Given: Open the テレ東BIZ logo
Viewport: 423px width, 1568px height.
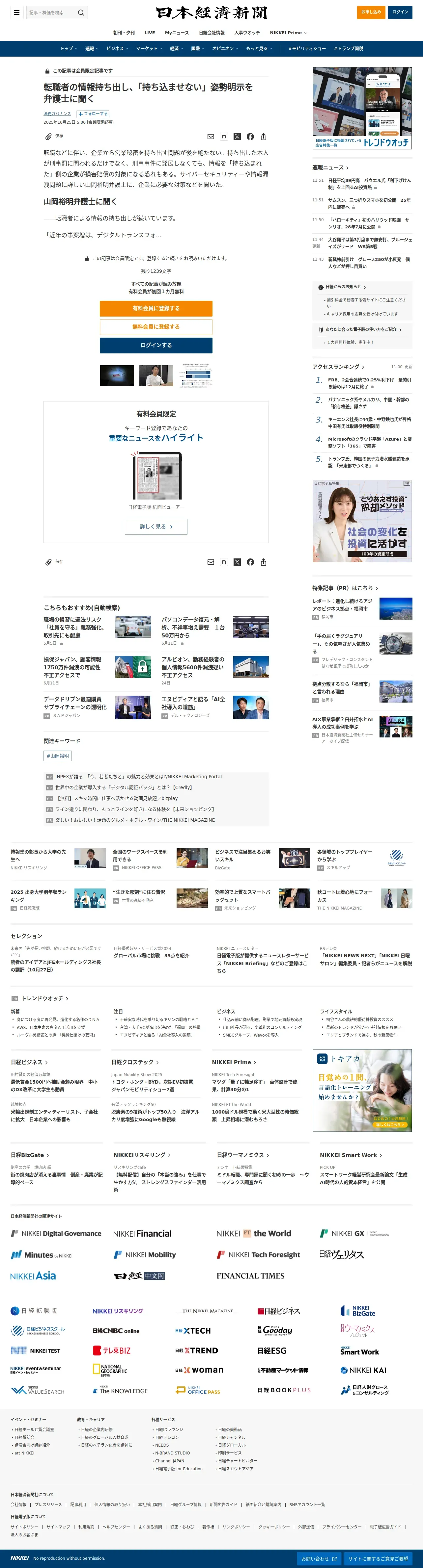Looking at the screenshot, I should [x=112, y=1350].
